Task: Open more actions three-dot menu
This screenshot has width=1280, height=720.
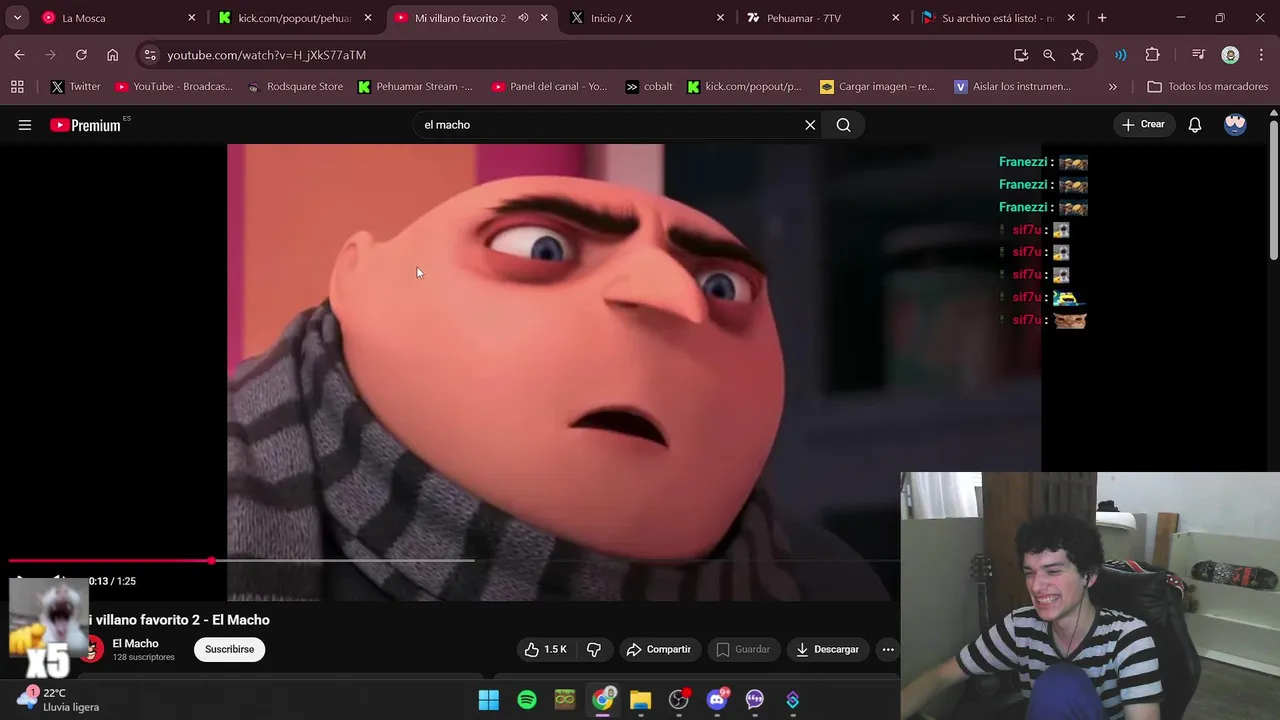Action: [888, 650]
